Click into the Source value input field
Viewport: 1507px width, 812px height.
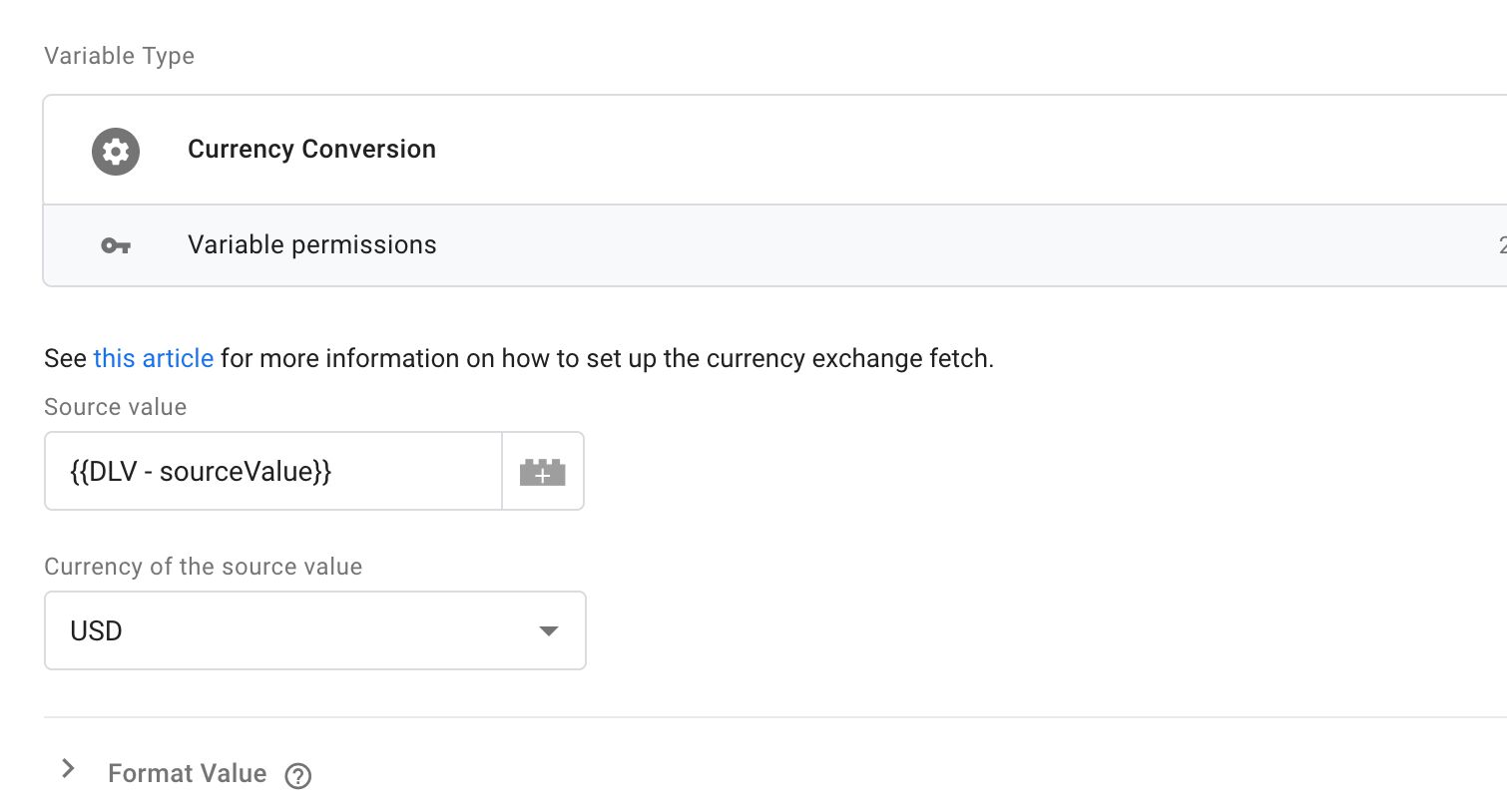pos(273,471)
